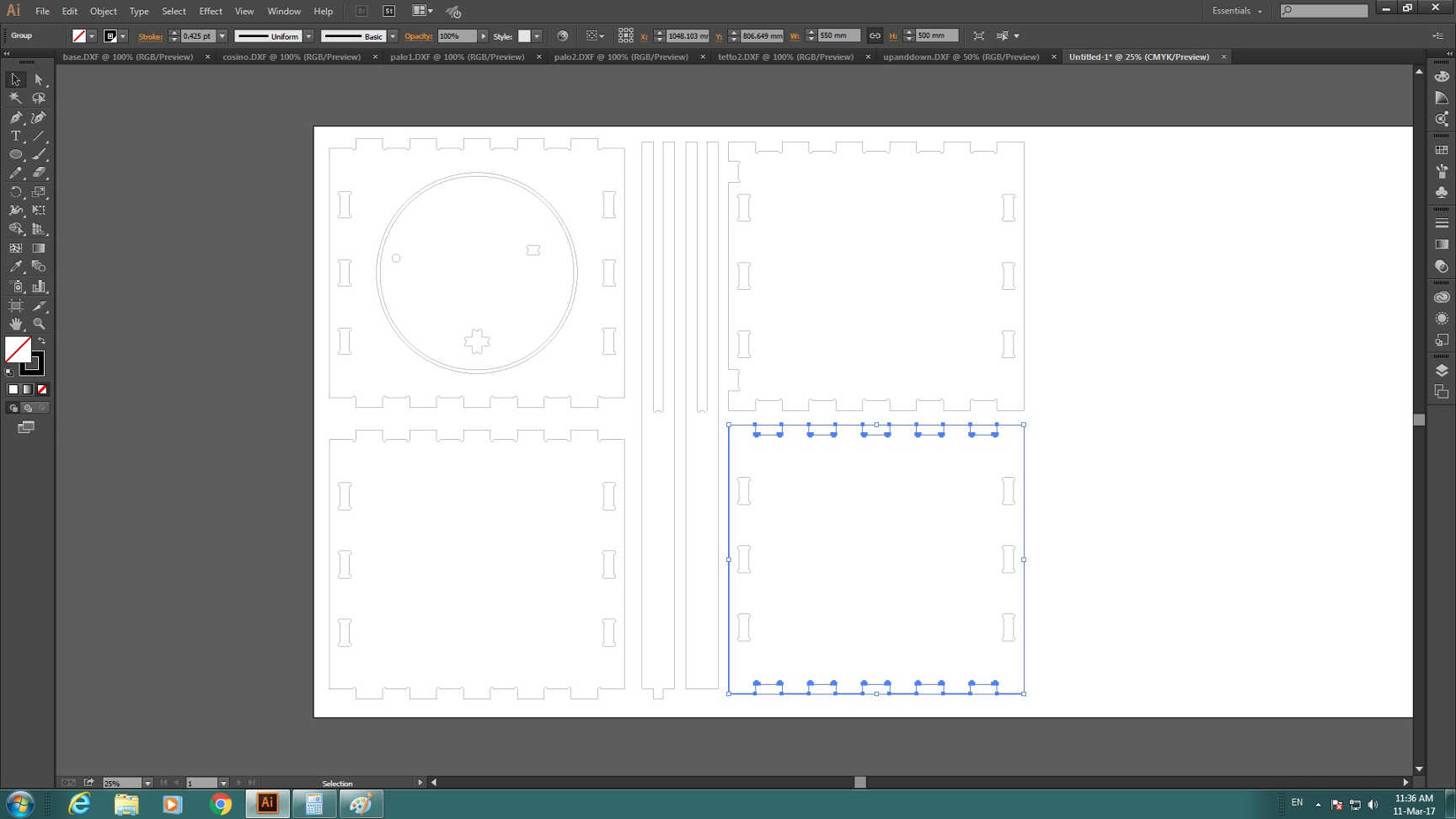Open the Essentials workspace switcher
1456x819 pixels.
(x=1237, y=11)
